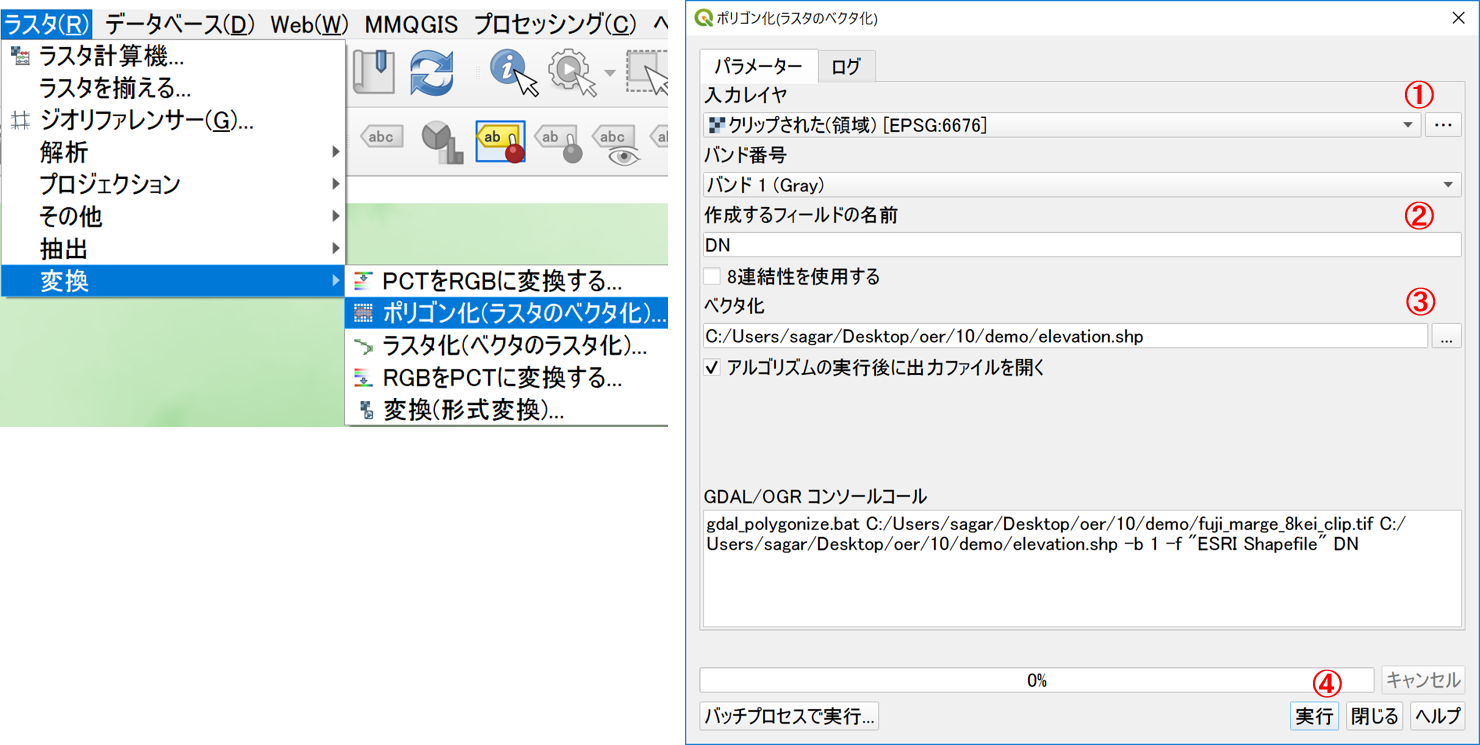Expand the 抽出 submenu
Screen dimensions: 1480x745
click(x=174, y=249)
